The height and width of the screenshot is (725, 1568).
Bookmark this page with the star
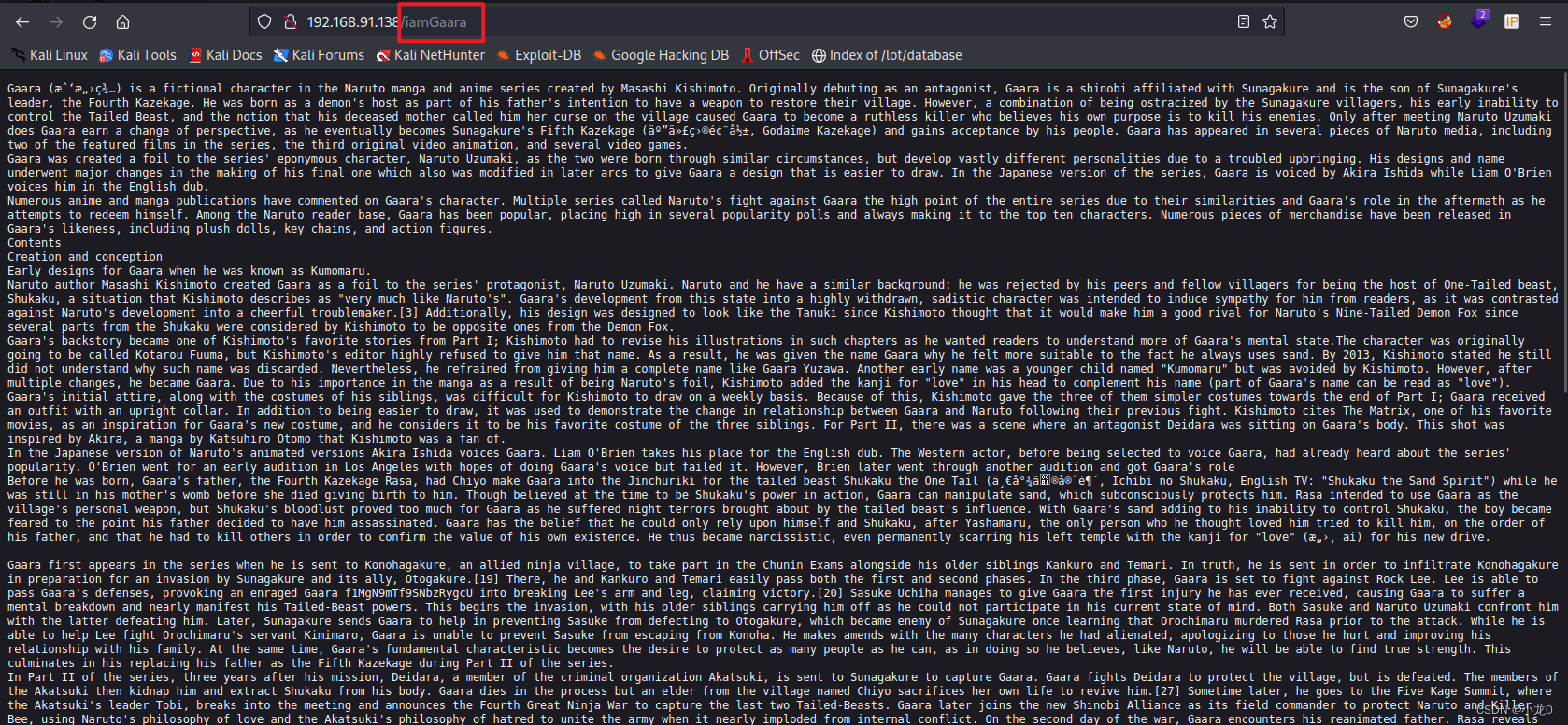pyautogui.click(x=1270, y=21)
